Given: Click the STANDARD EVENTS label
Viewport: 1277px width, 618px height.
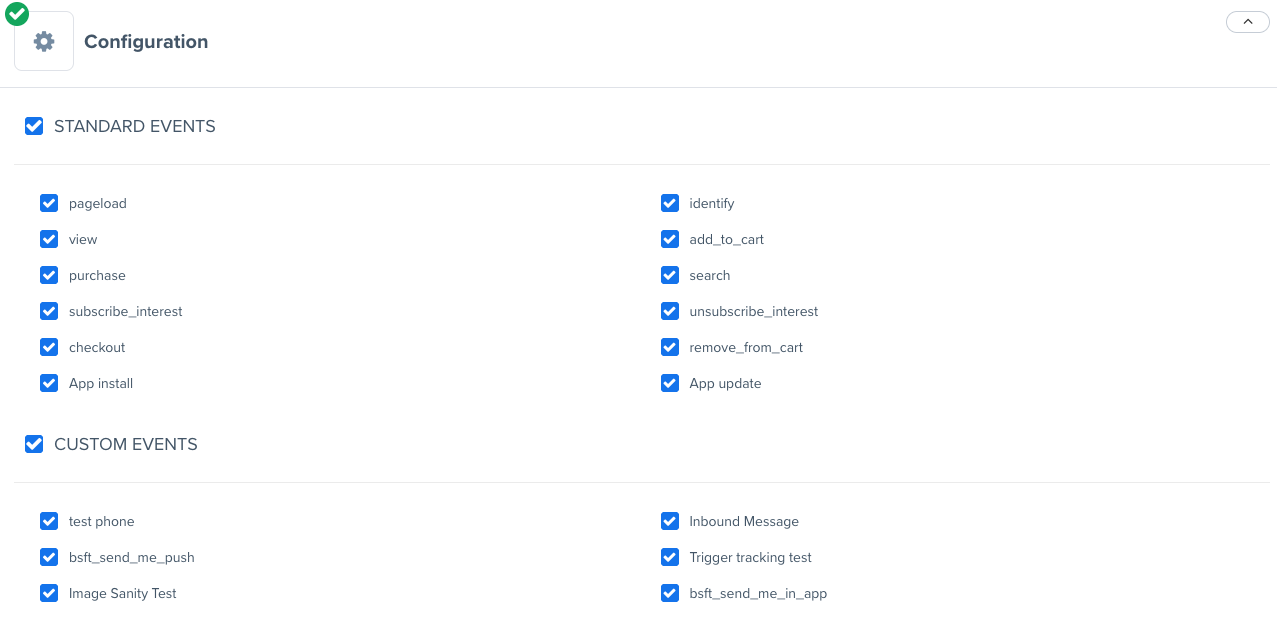Looking at the screenshot, I should [135, 126].
